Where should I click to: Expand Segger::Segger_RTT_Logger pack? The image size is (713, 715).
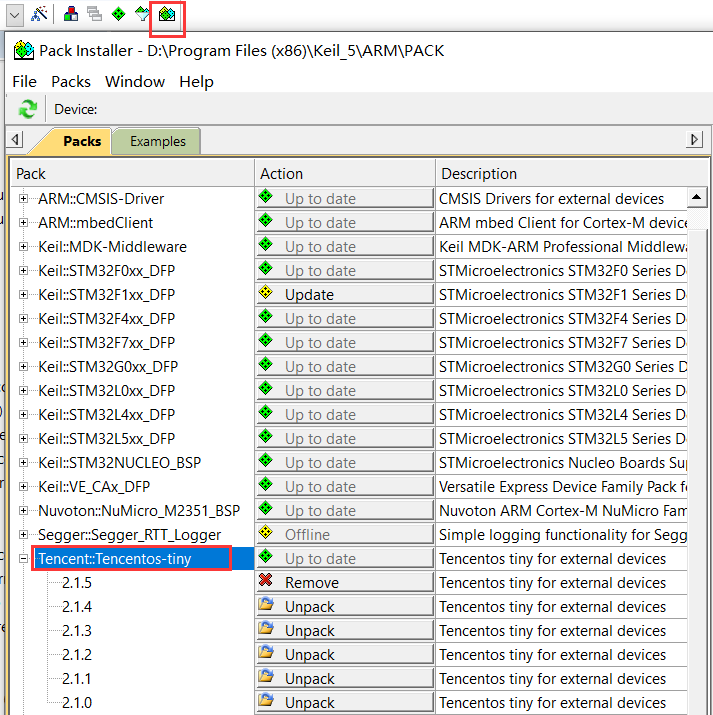coord(23,534)
